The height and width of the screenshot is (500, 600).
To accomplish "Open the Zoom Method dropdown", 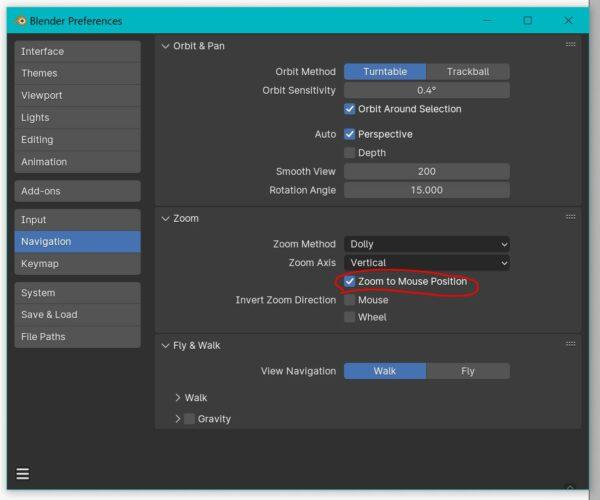I will [x=427, y=244].
